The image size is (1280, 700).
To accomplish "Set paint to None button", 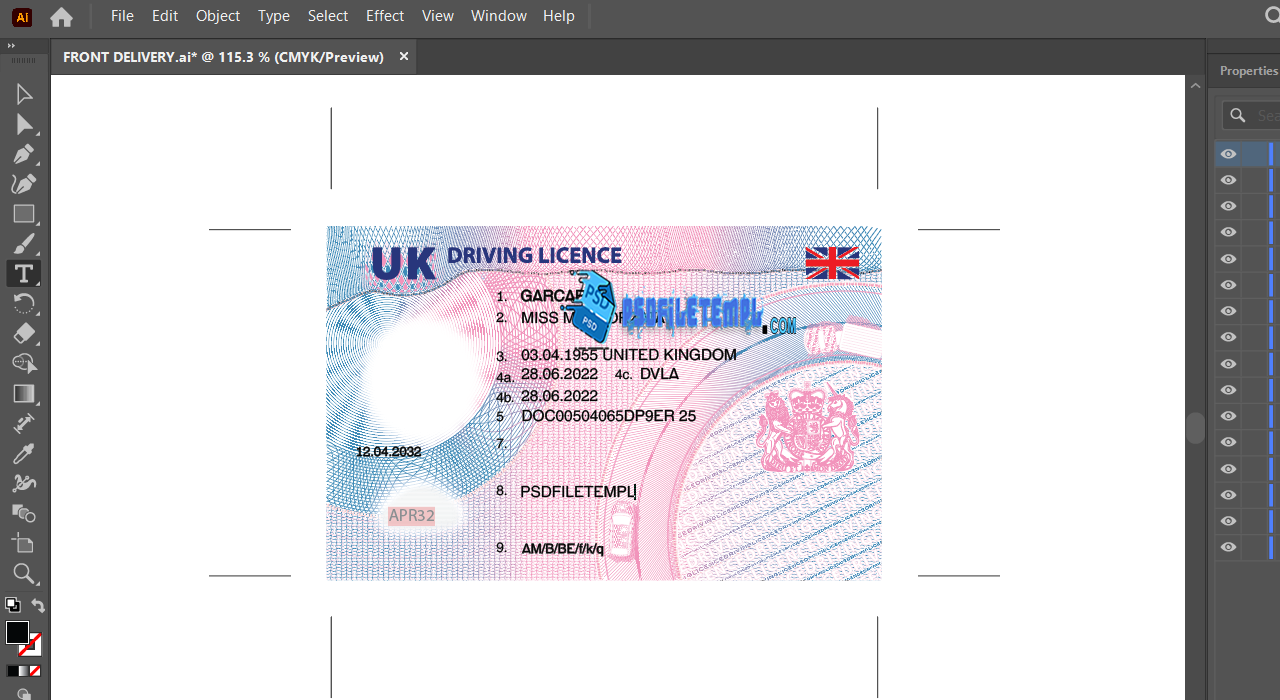I will pos(35,671).
